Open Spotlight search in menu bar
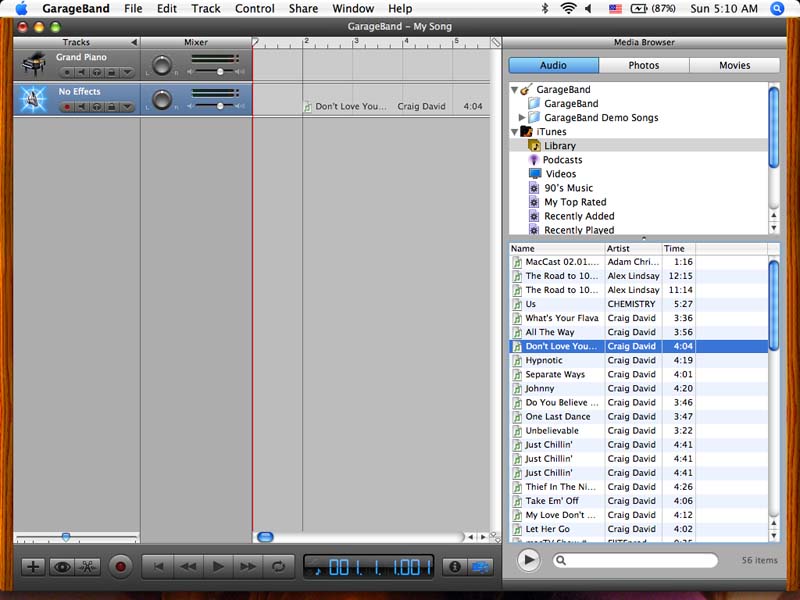 point(777,9)
